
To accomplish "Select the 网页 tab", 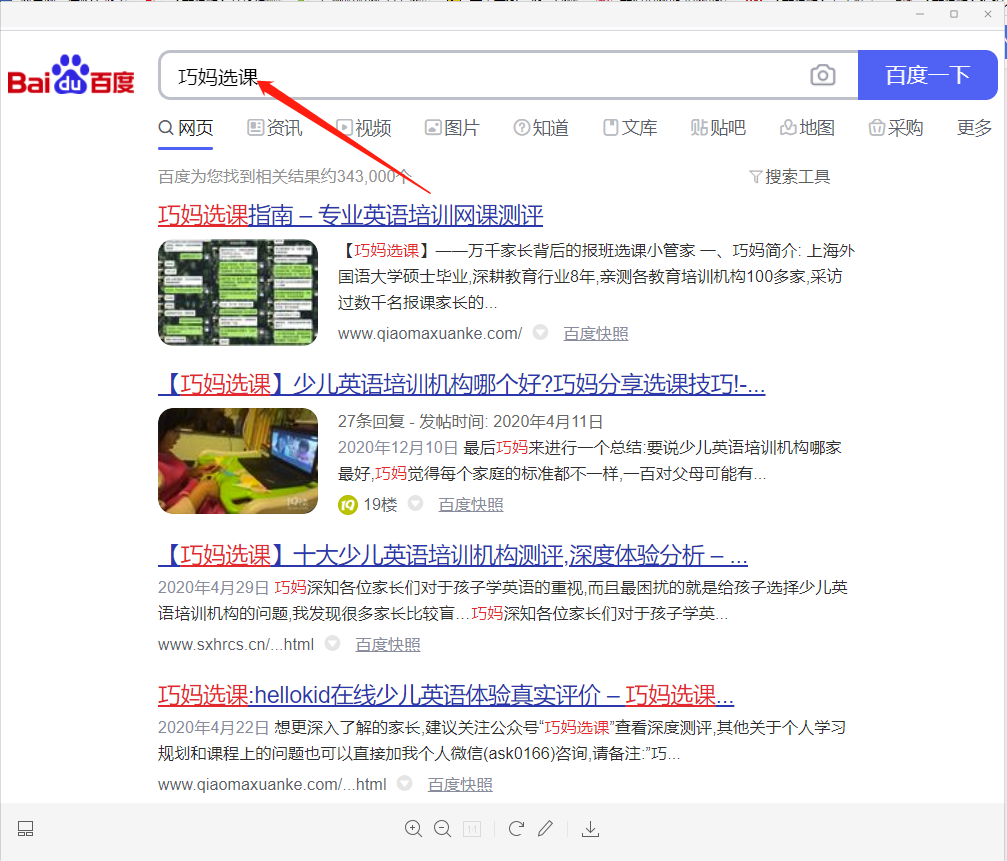I will (186, 128).
